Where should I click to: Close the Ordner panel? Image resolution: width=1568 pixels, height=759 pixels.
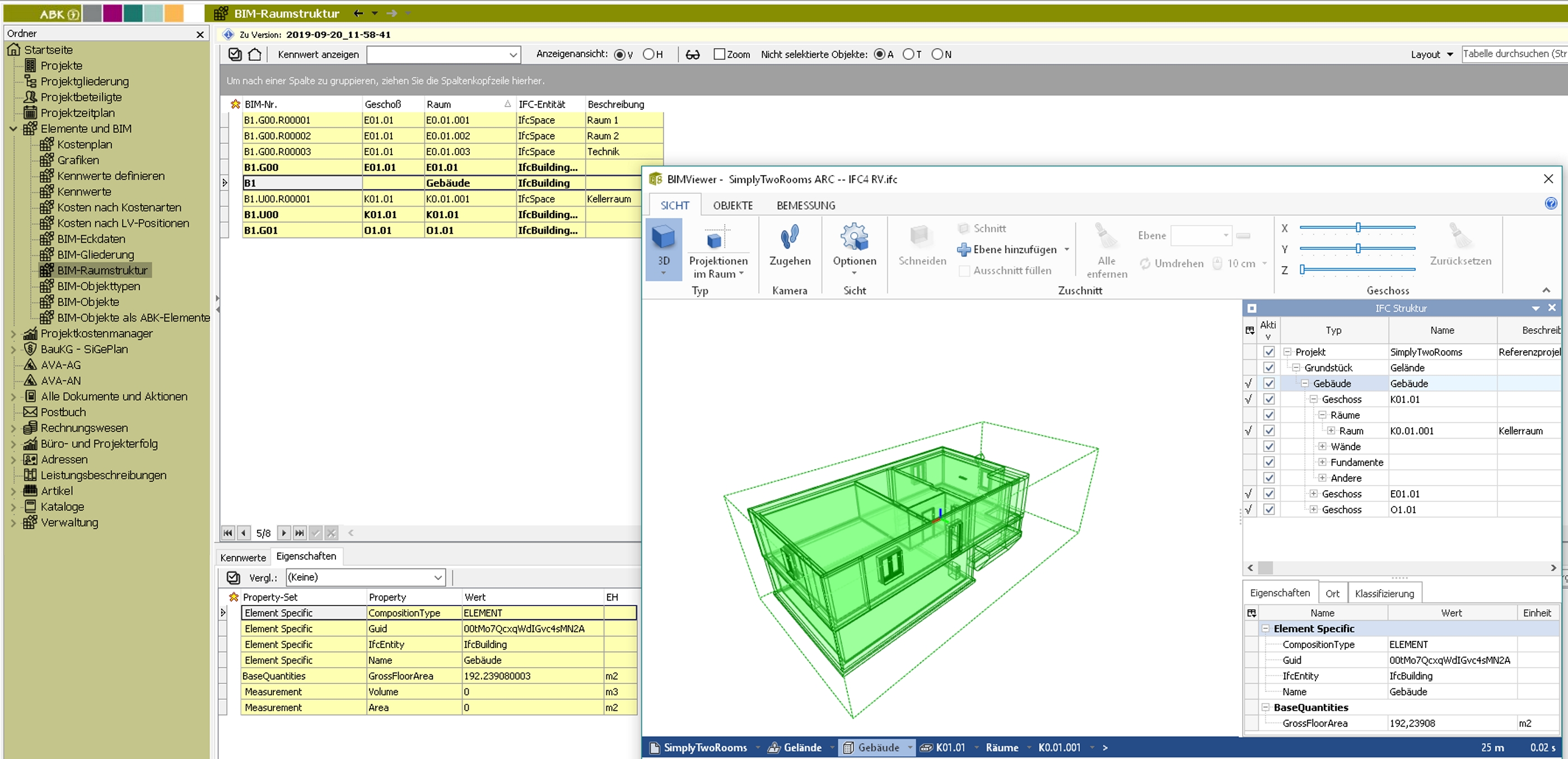click(x=200, y=35)
